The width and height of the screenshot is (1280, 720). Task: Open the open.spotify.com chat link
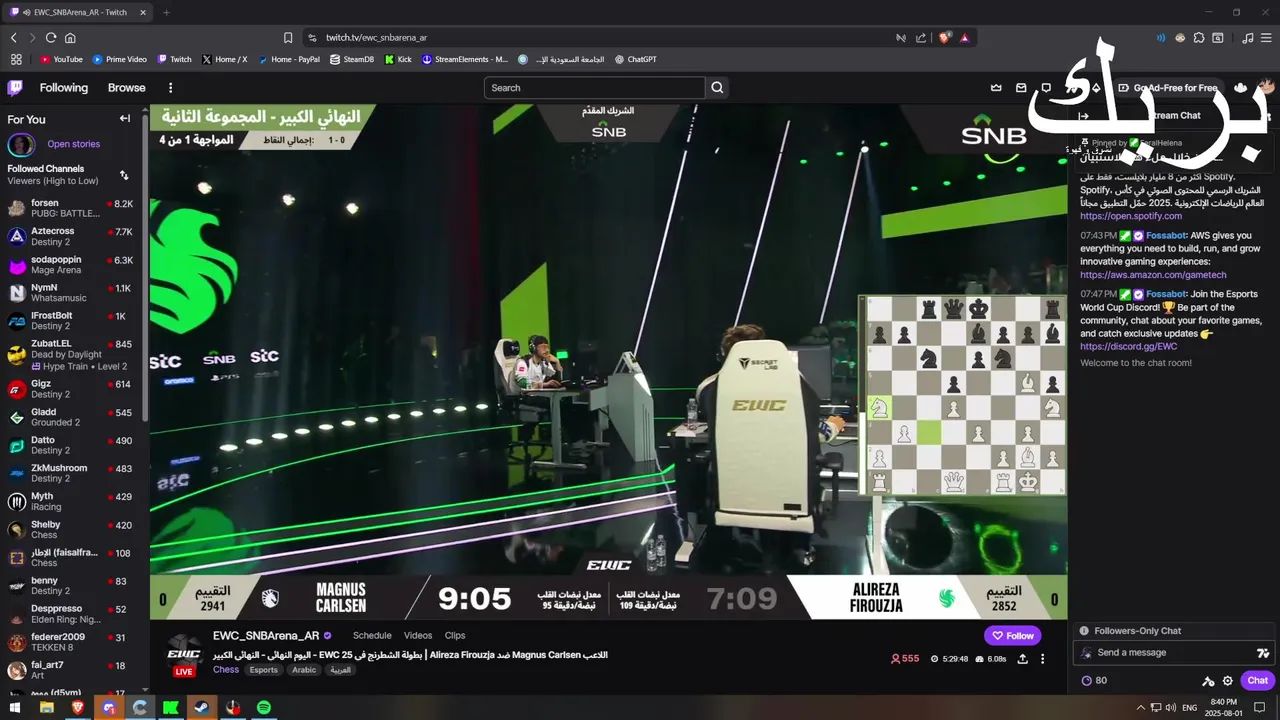tap(1131, 216)
